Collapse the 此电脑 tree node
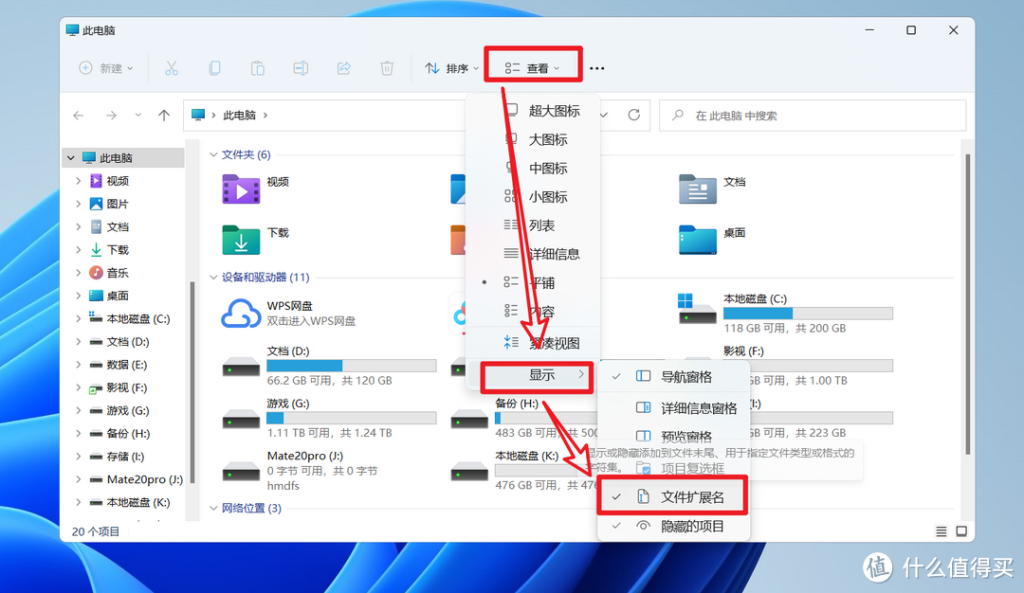The image size is (1024, 593). tap(71, 158)
